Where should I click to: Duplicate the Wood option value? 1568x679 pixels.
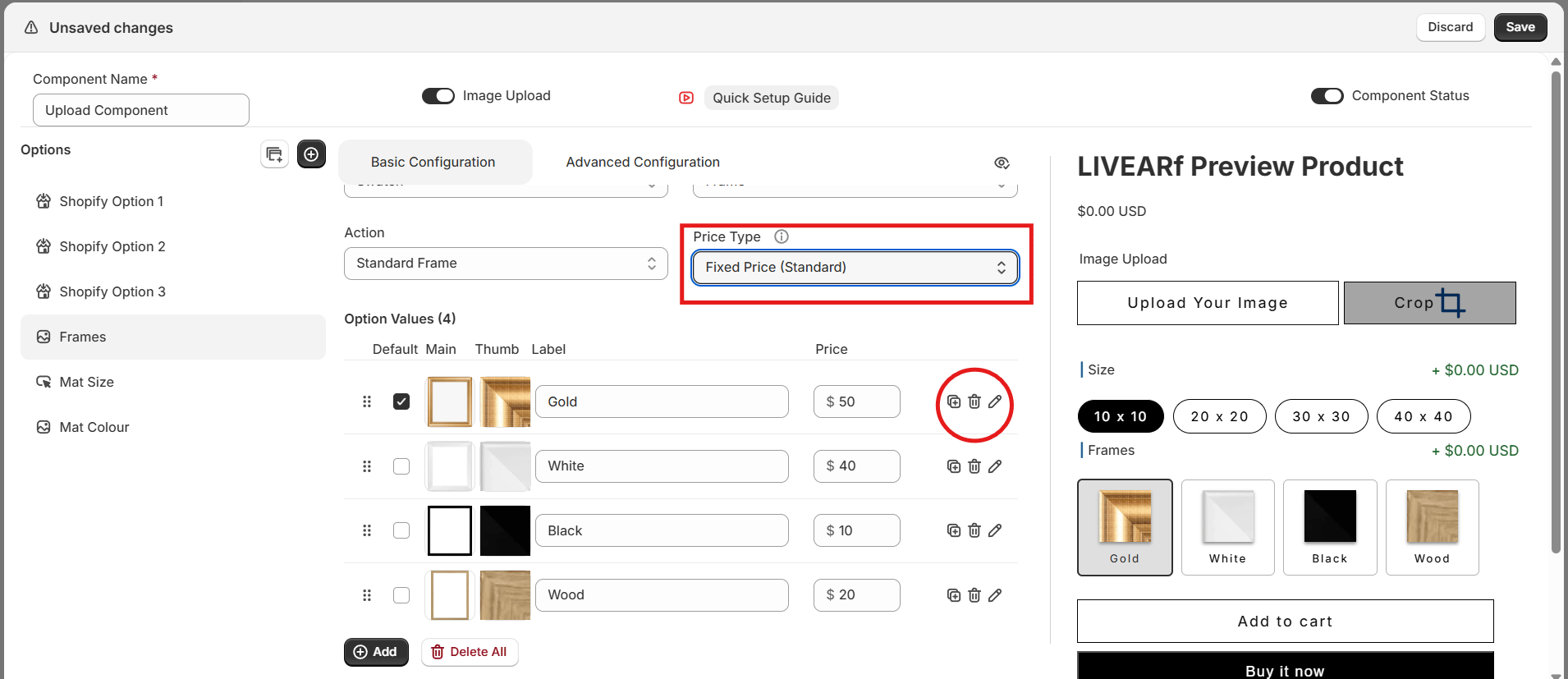click(x=954, y=595)
